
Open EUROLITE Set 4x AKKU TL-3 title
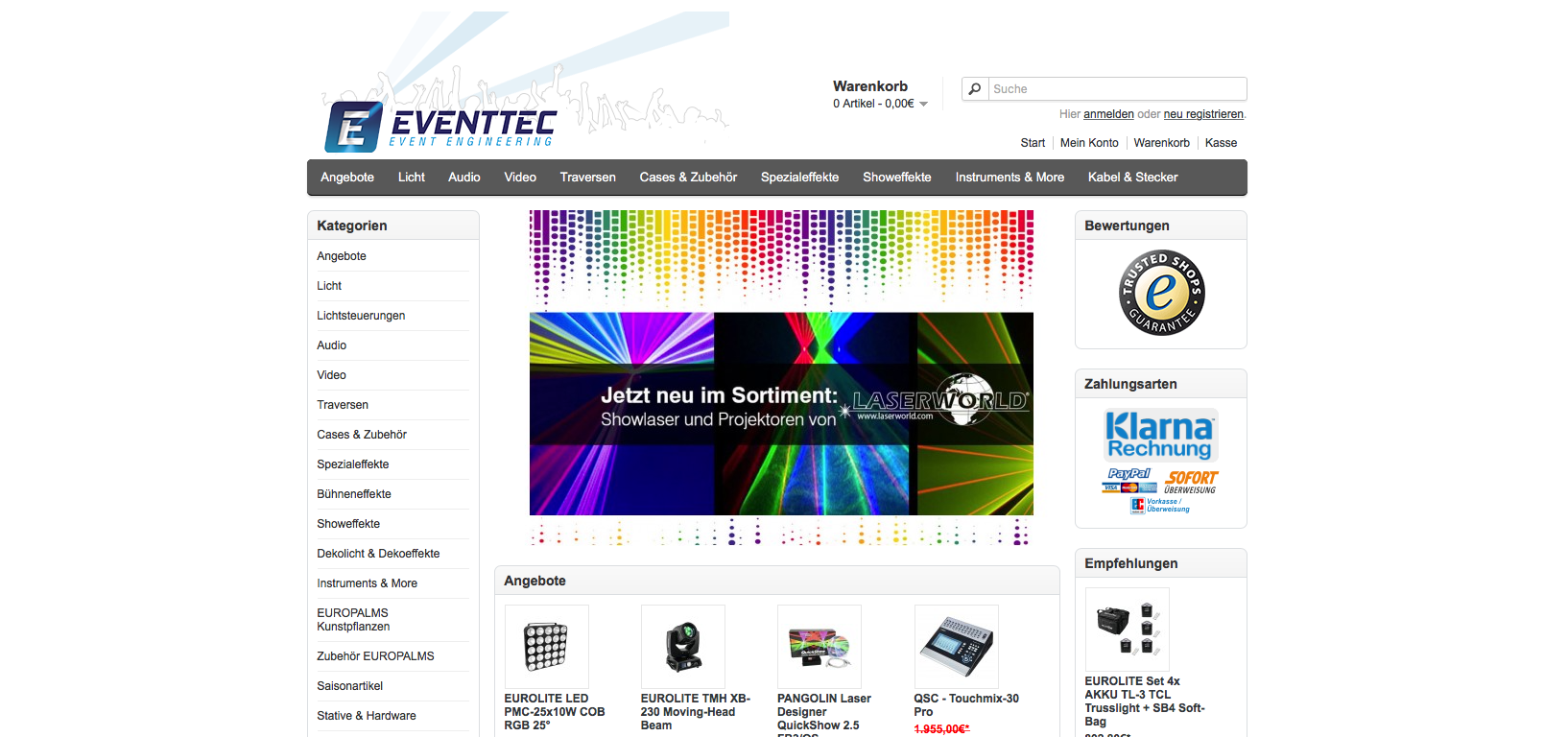click(1145, 701)
